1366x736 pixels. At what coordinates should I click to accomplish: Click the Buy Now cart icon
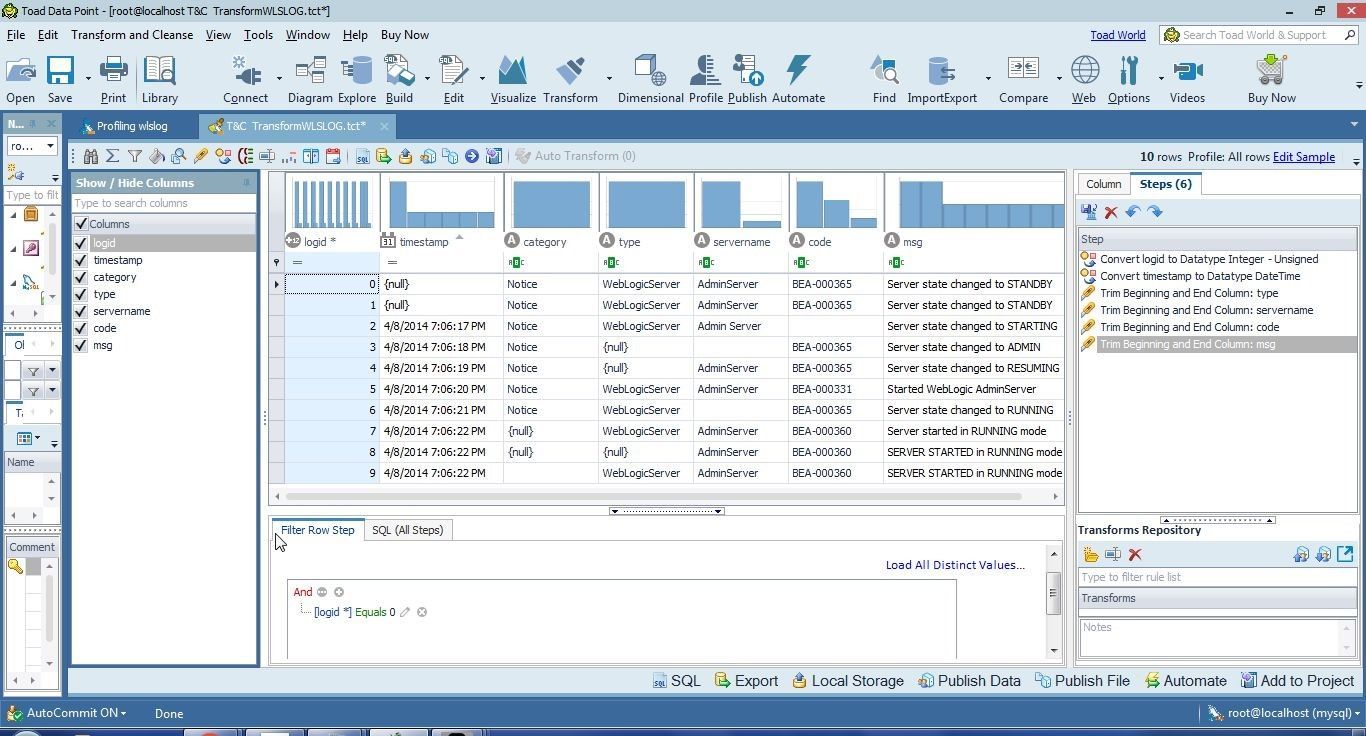(x=1271, y=79)
